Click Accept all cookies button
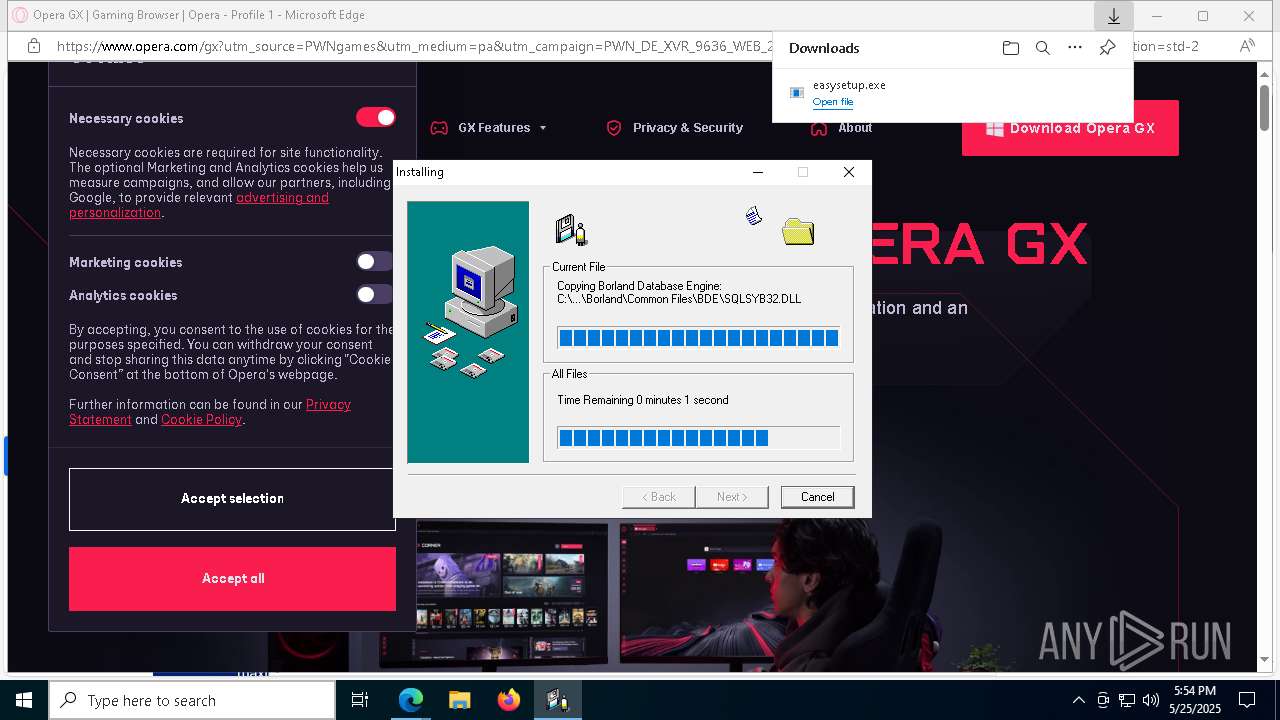 tap(232, 578)
